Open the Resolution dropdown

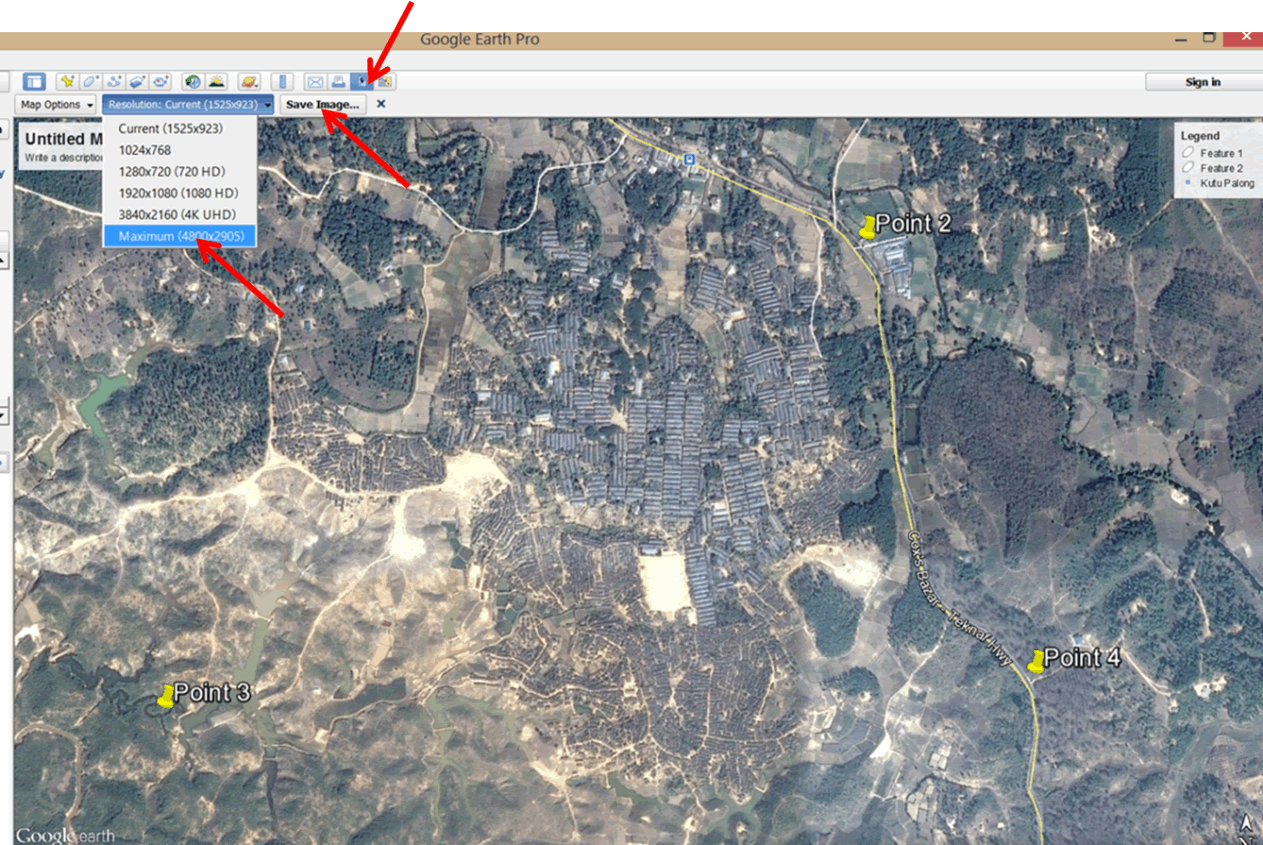[188, 104]
